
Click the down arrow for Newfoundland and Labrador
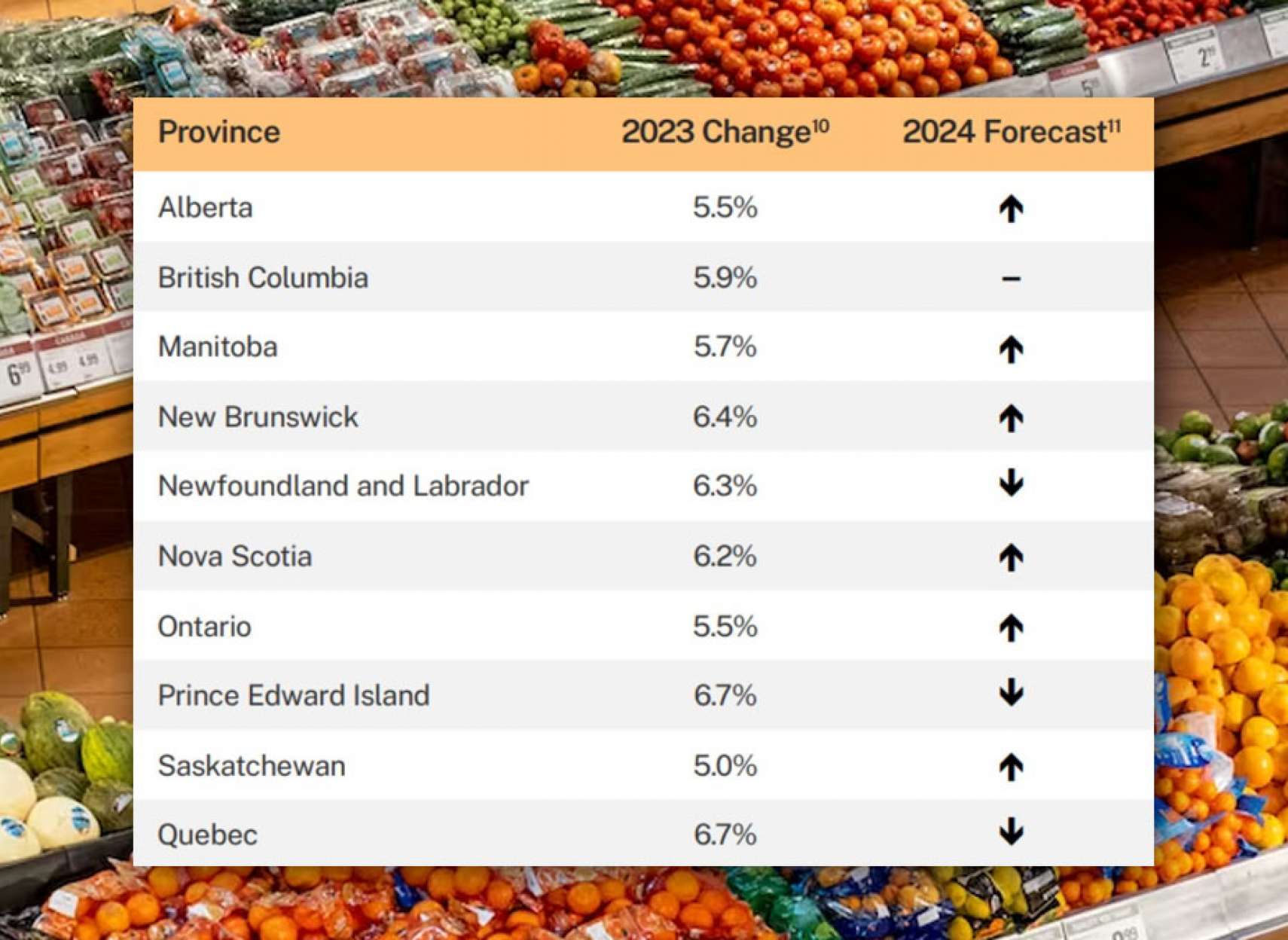[1011, 484]
